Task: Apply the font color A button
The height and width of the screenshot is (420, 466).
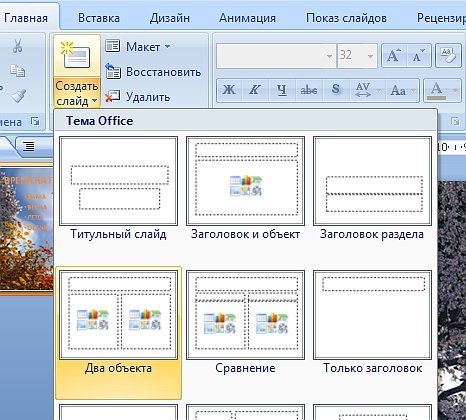Action: (x=437, y=90)
